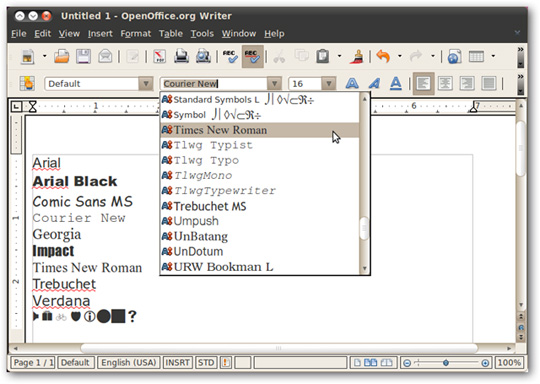540x384 pixels.
Task: Open the File menu
Action: pos(19,34)
